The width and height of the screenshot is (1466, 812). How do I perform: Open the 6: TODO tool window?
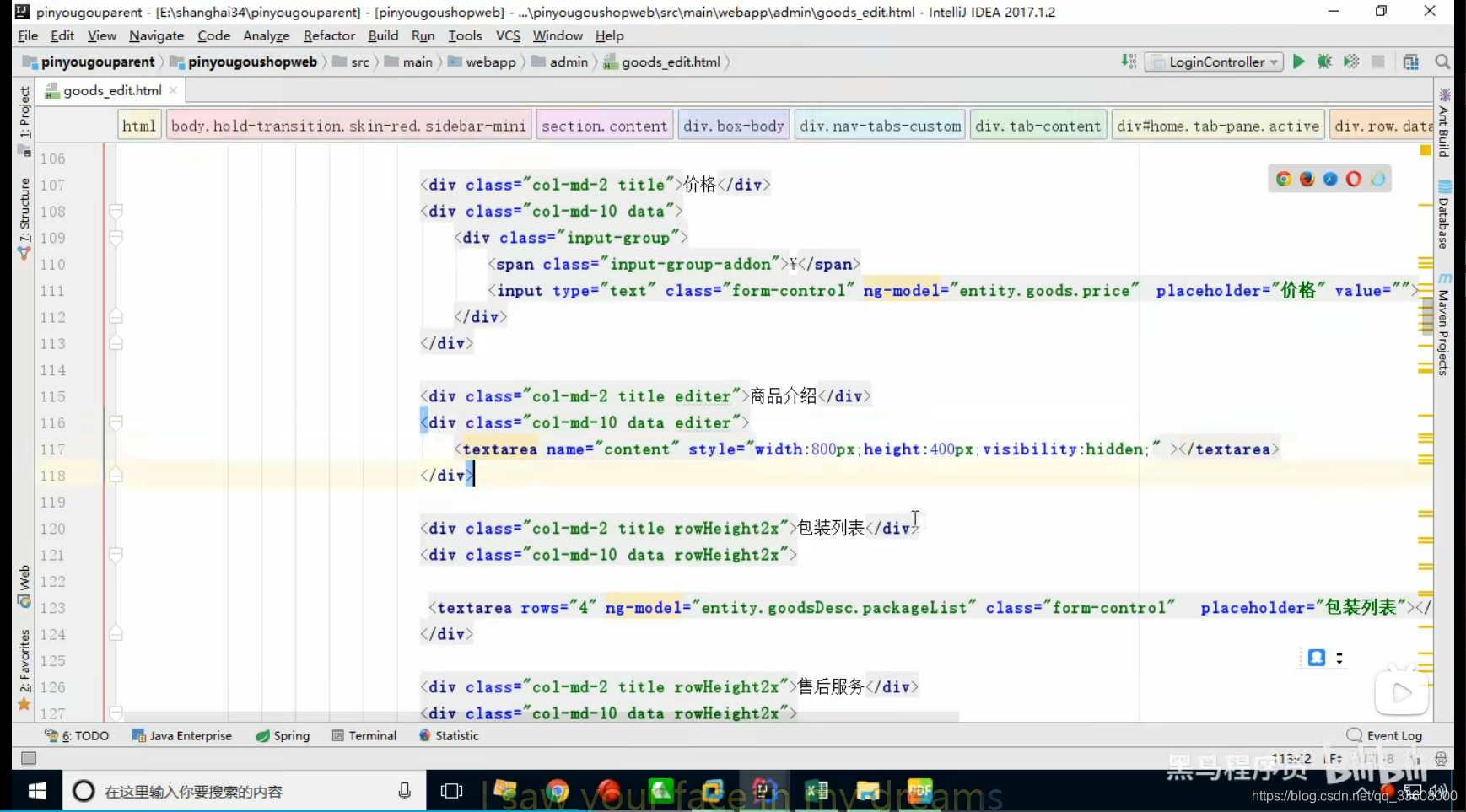click(77, 736)
